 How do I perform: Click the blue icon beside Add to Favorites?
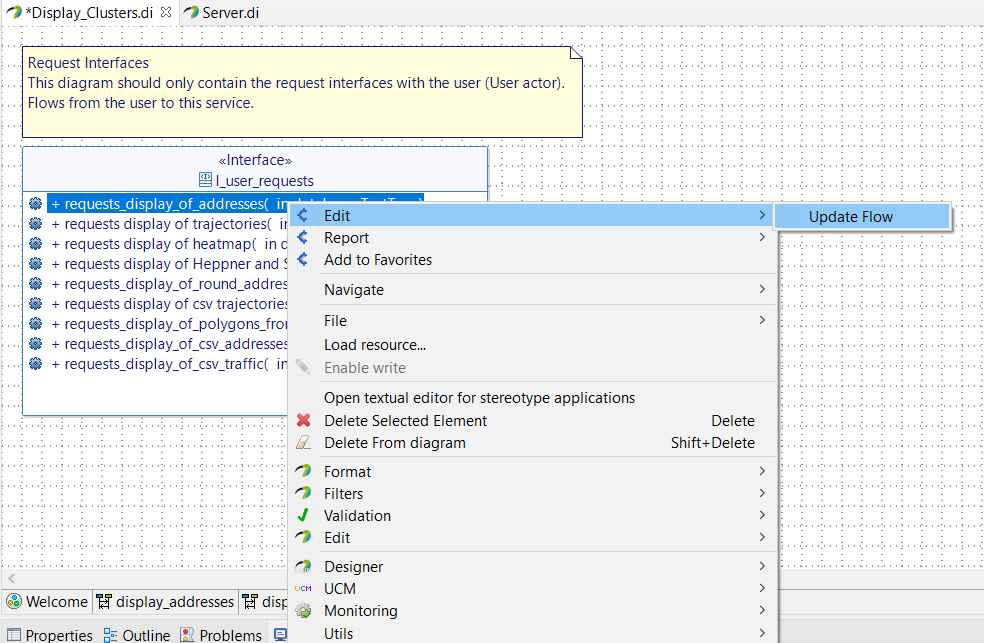click(x=302, y=259)
